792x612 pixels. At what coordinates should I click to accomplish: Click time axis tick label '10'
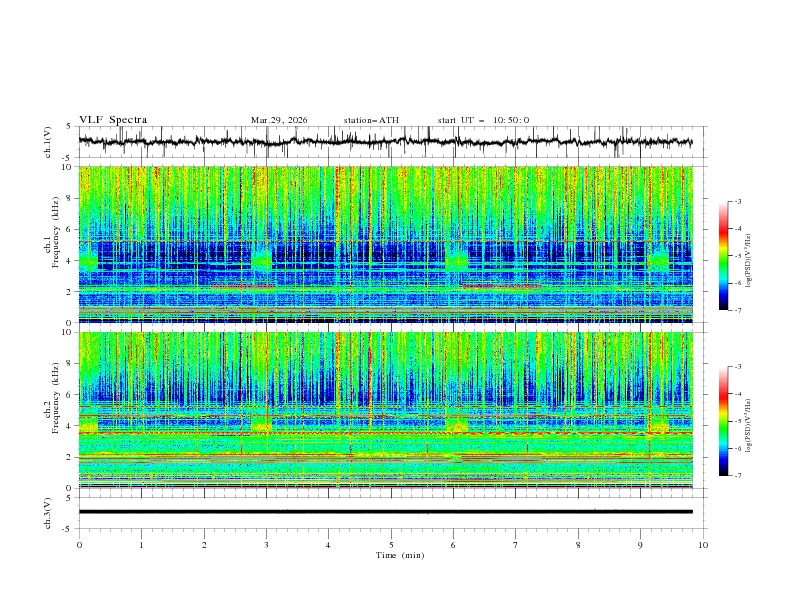pyautogui.click(x=703, y=545)
